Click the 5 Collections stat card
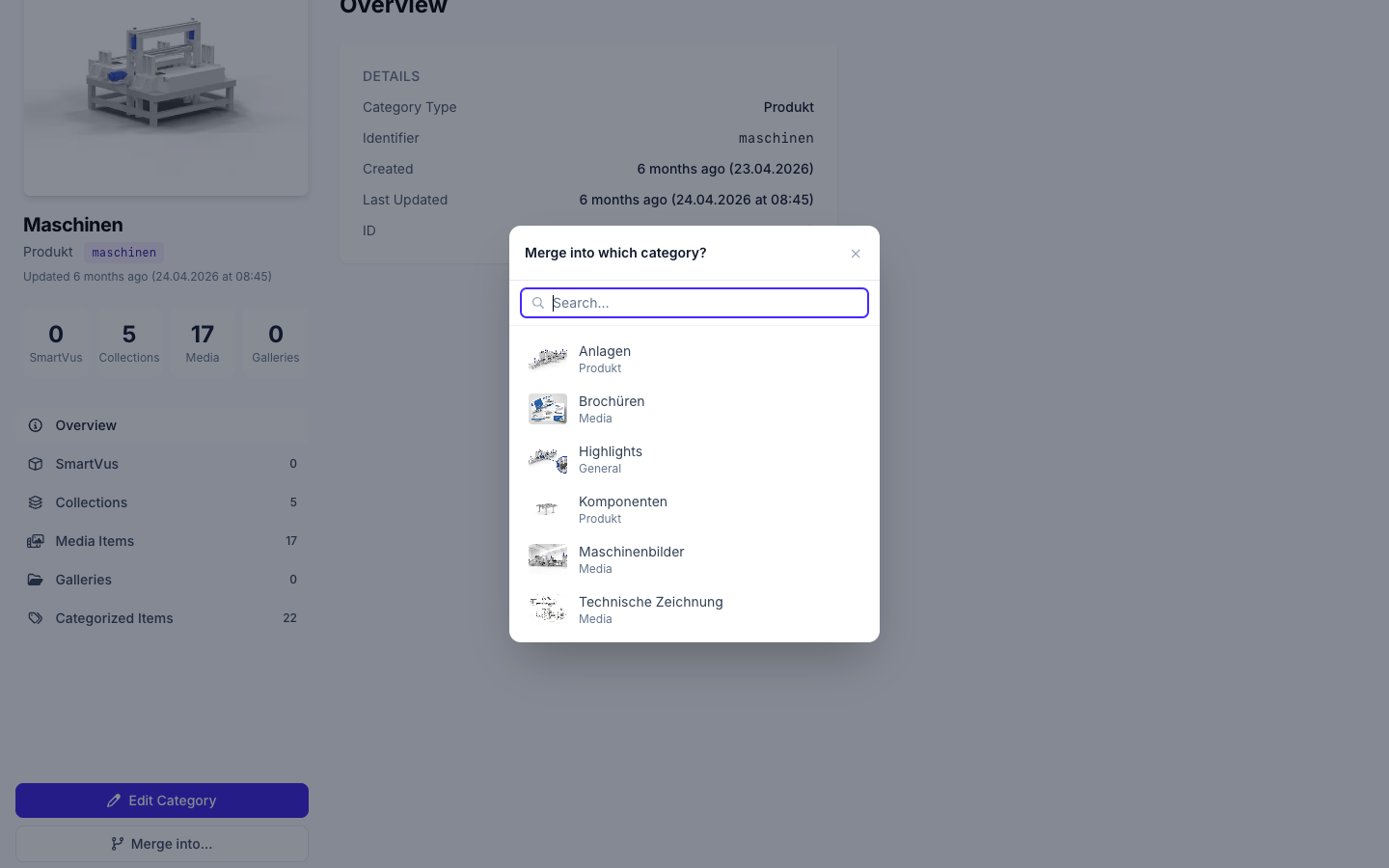The height and width of the screenshot is (868, 1389). tap(129, 342)
